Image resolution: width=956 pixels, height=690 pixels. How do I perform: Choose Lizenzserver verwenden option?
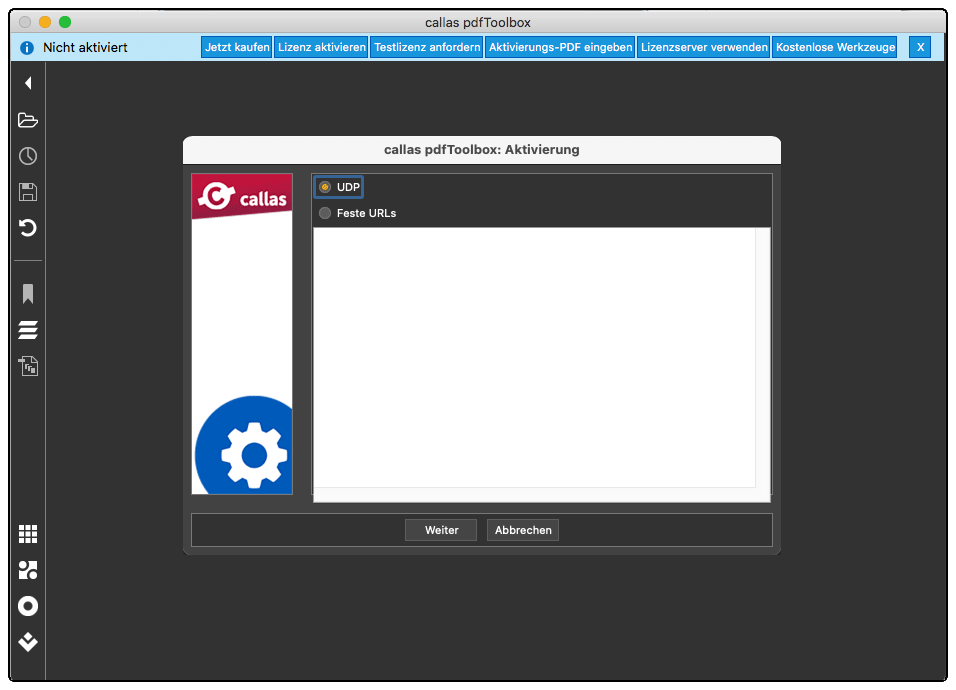point(704,47)
